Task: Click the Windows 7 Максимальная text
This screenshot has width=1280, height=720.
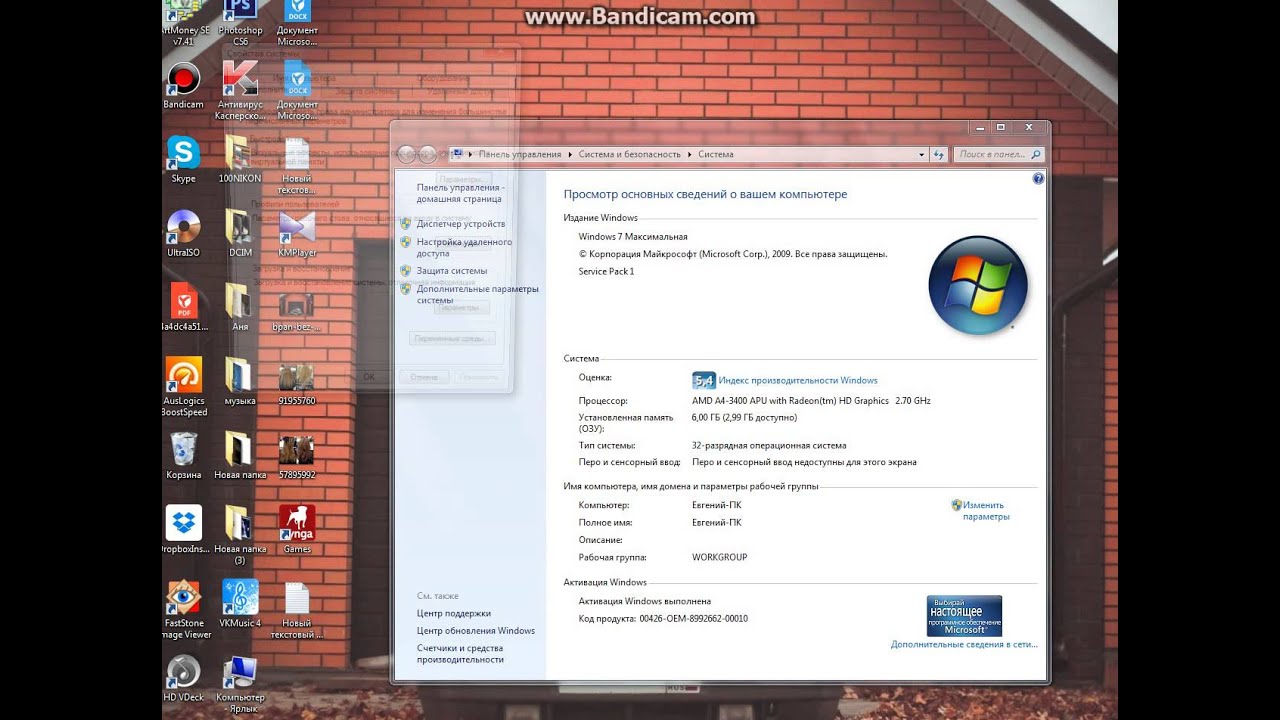Action: (x=633, y=237)
